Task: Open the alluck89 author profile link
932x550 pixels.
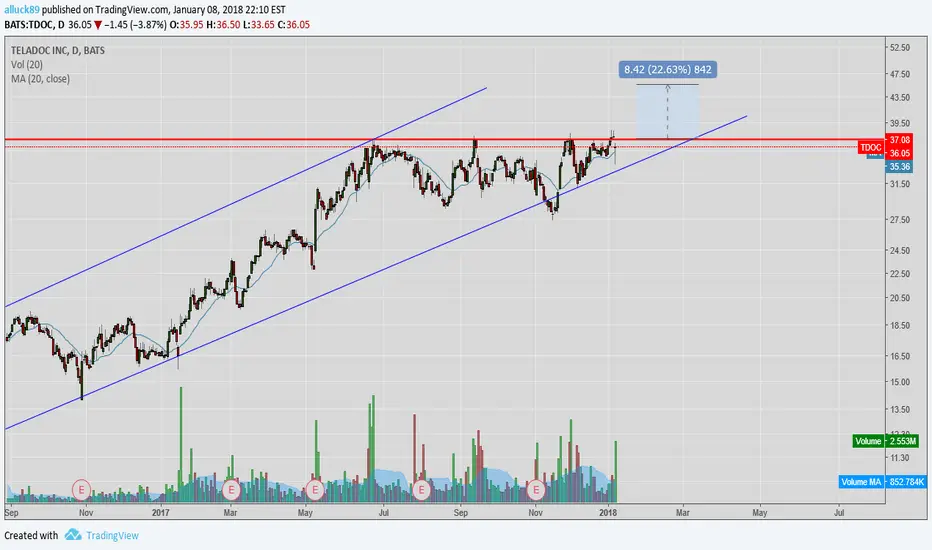Action: [21, 10]
